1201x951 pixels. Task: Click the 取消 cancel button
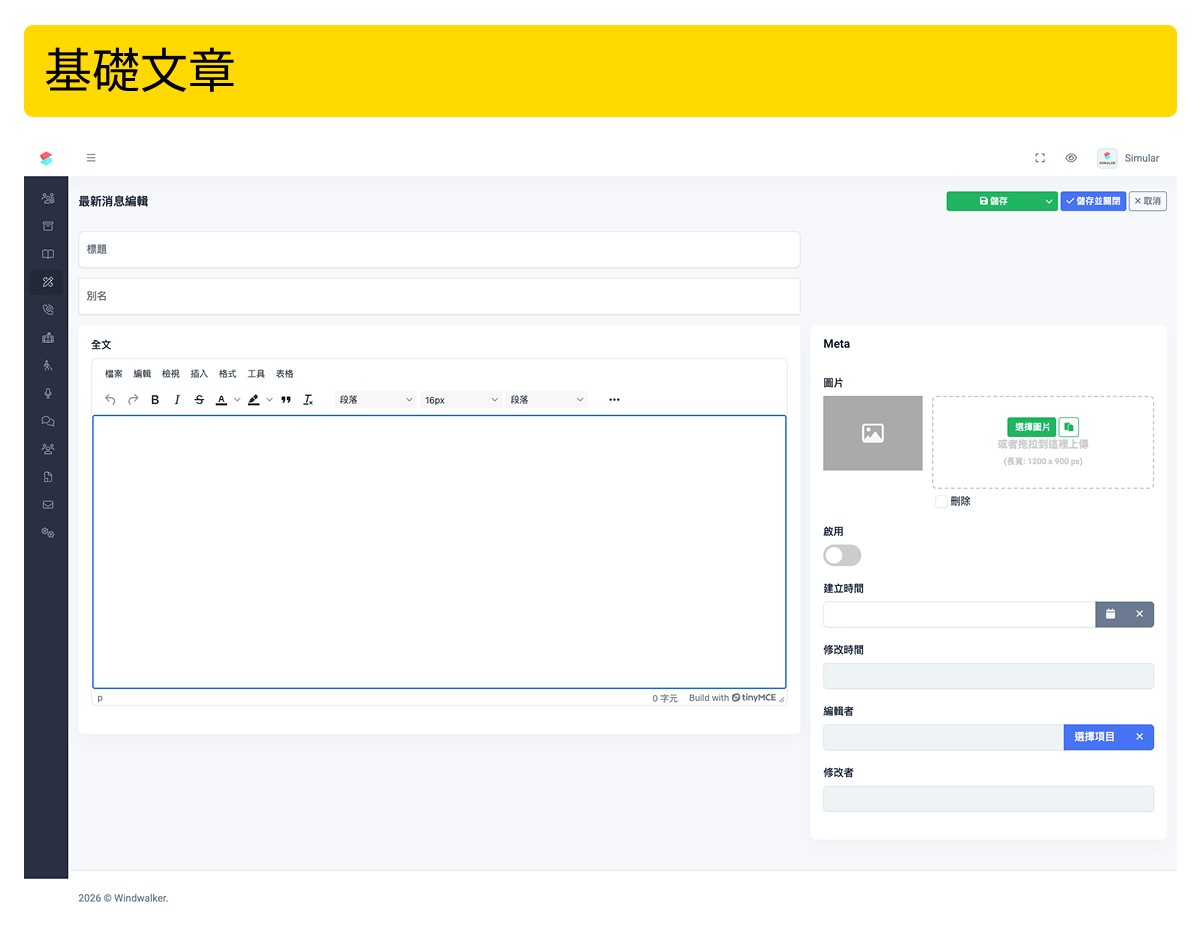(x=1148, y=201)
